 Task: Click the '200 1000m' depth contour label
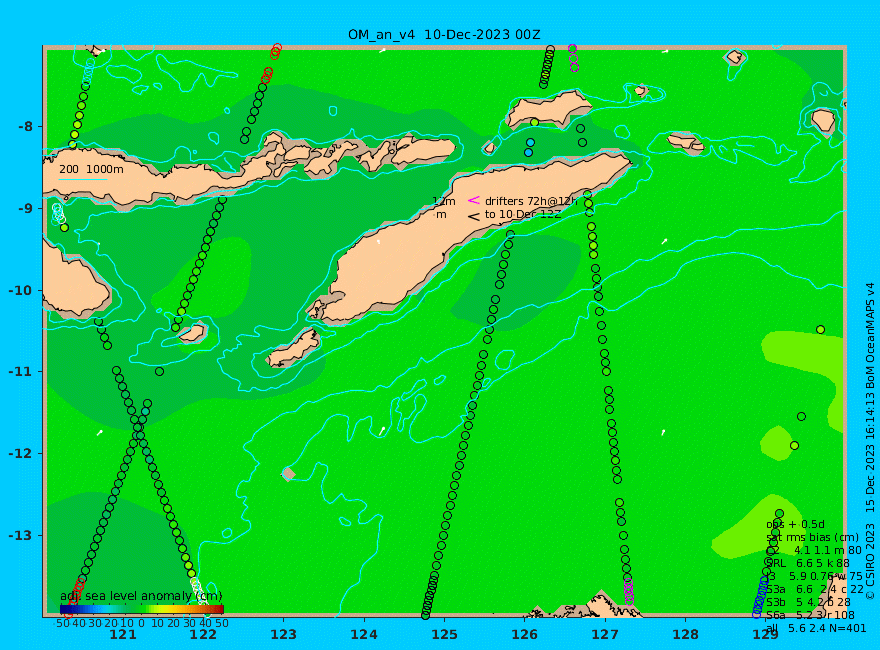click(91, 169)
